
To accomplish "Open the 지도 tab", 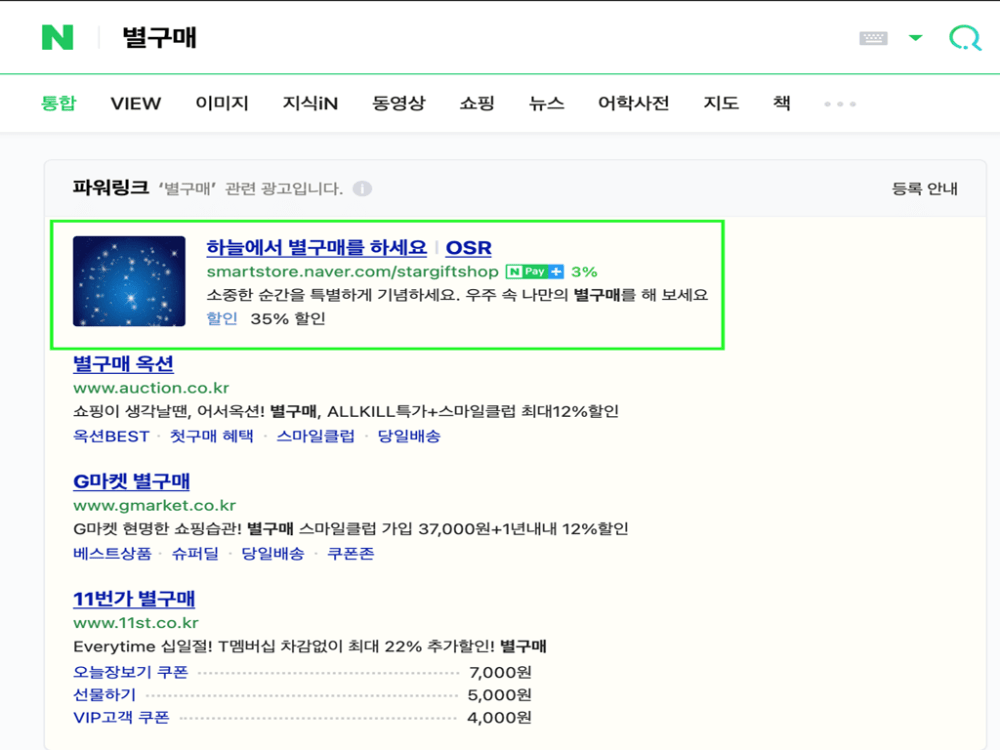I will click(721, 103).
